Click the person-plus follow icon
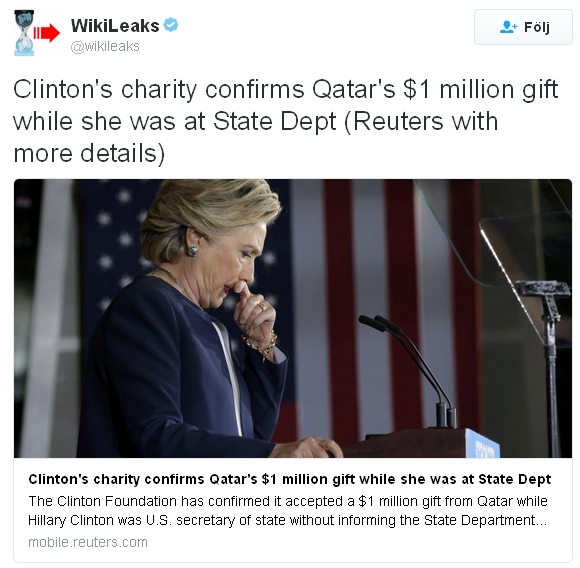Viewport: 580px width, 568px height. [508, 27]
